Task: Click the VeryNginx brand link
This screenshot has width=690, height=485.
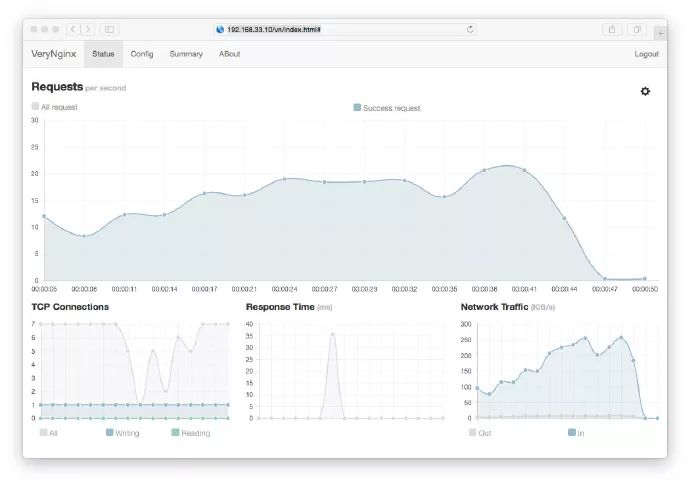Action: 53,54
